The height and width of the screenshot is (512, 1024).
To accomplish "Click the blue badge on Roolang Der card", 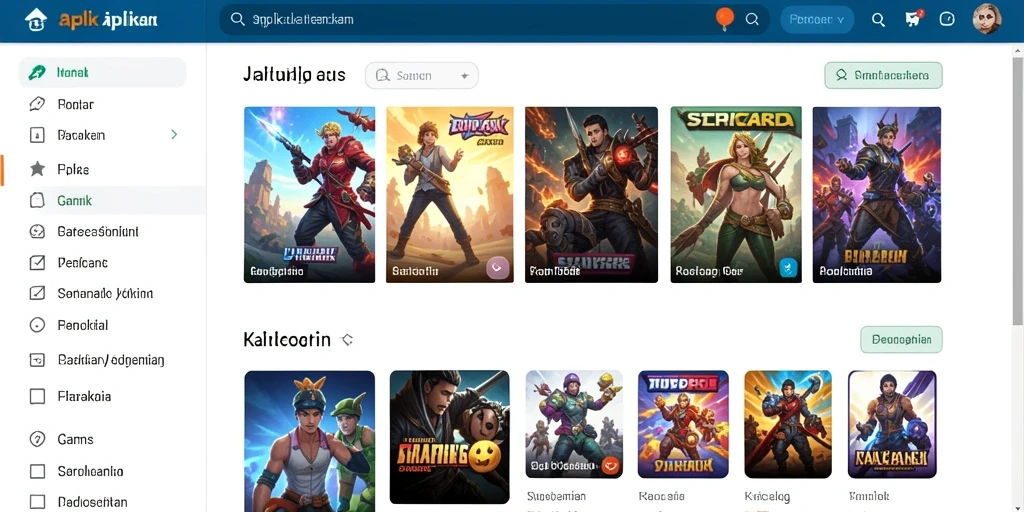I will point(789,267).
